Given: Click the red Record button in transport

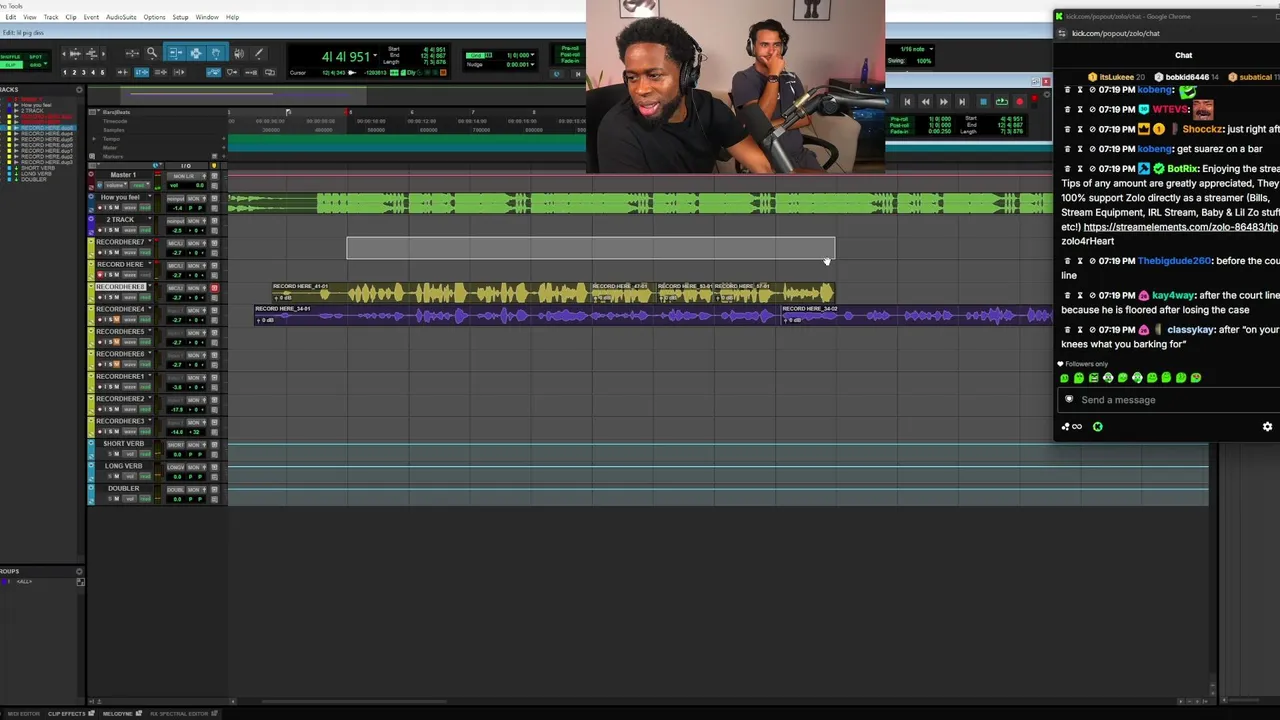Looking at the screenshot, I should 1019,101.
